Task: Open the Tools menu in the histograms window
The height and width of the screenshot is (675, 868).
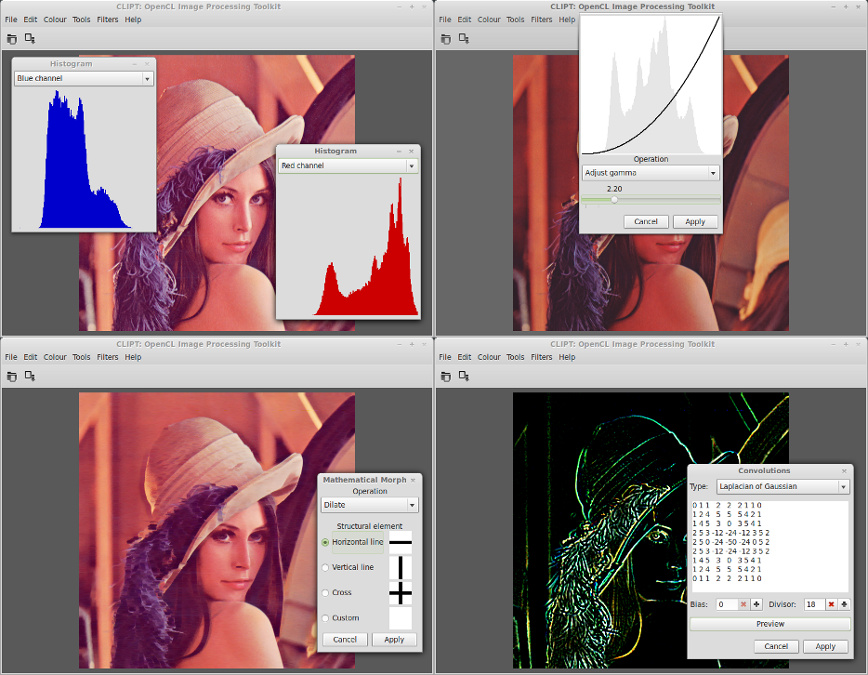Action: (x=81, y=19)
